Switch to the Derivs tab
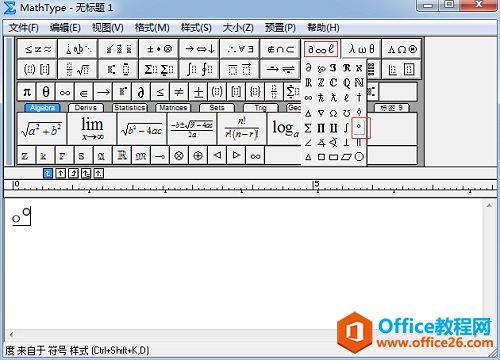The height and width of the screenshot is (360, 500). 86,108
